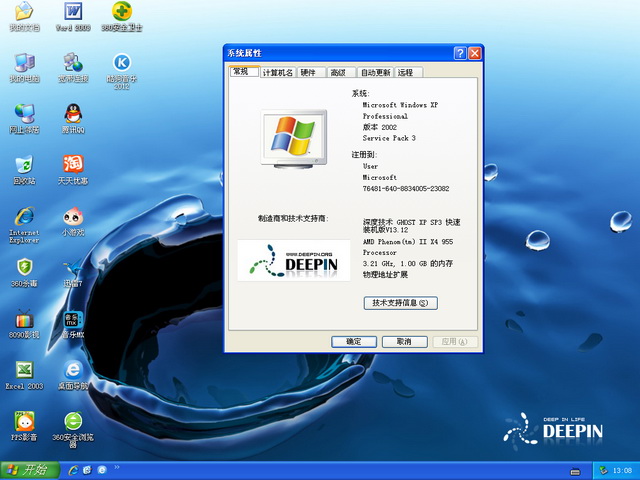Click the 物理地址扩展 text
This screenshot has width=640, height=480.
(x=385, y=275)
